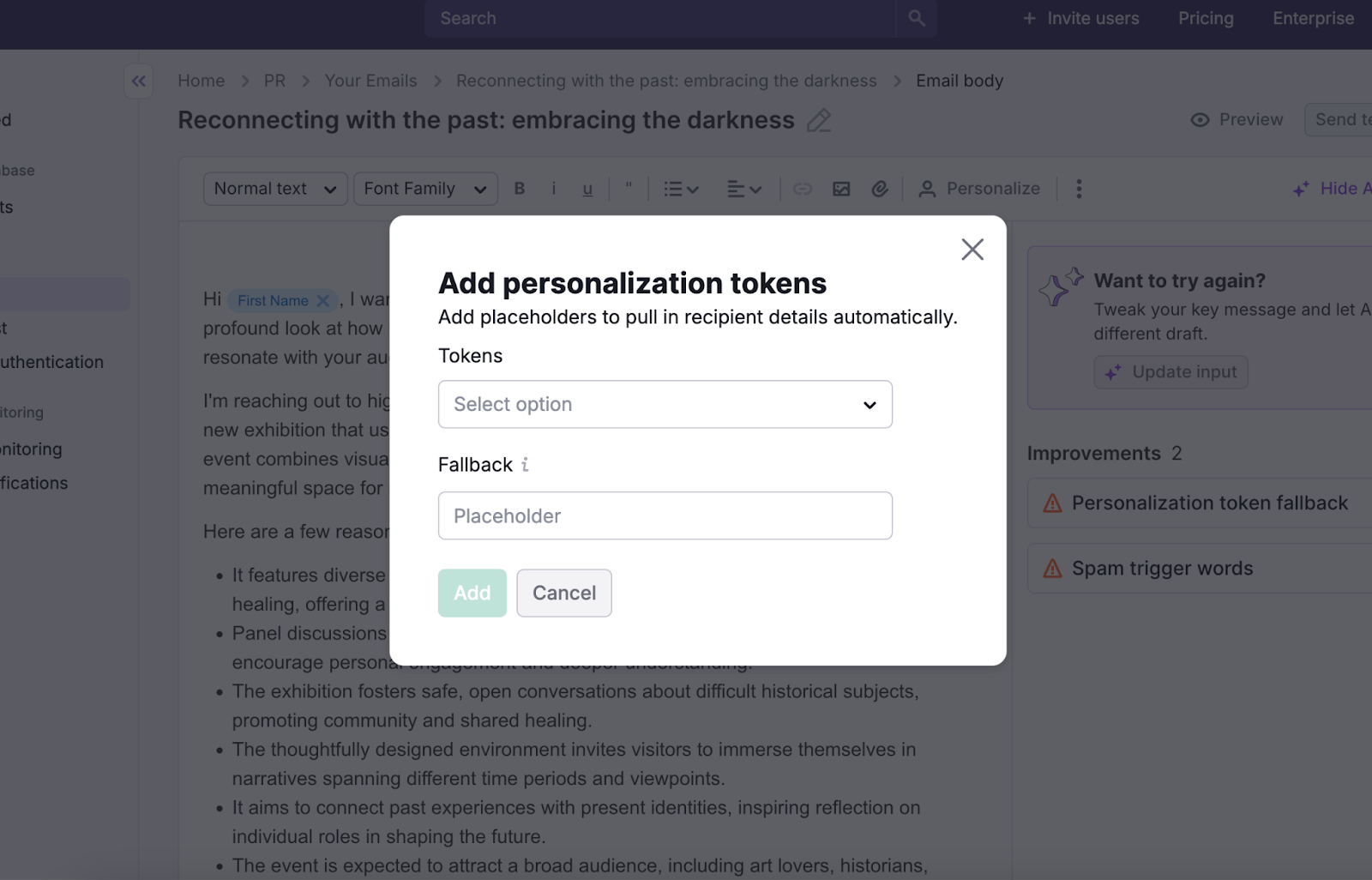Screen dimensions: 1372x880
Task: Open the Normal text style dropdown
Action: pyautogui.click(x=274, y=189)
